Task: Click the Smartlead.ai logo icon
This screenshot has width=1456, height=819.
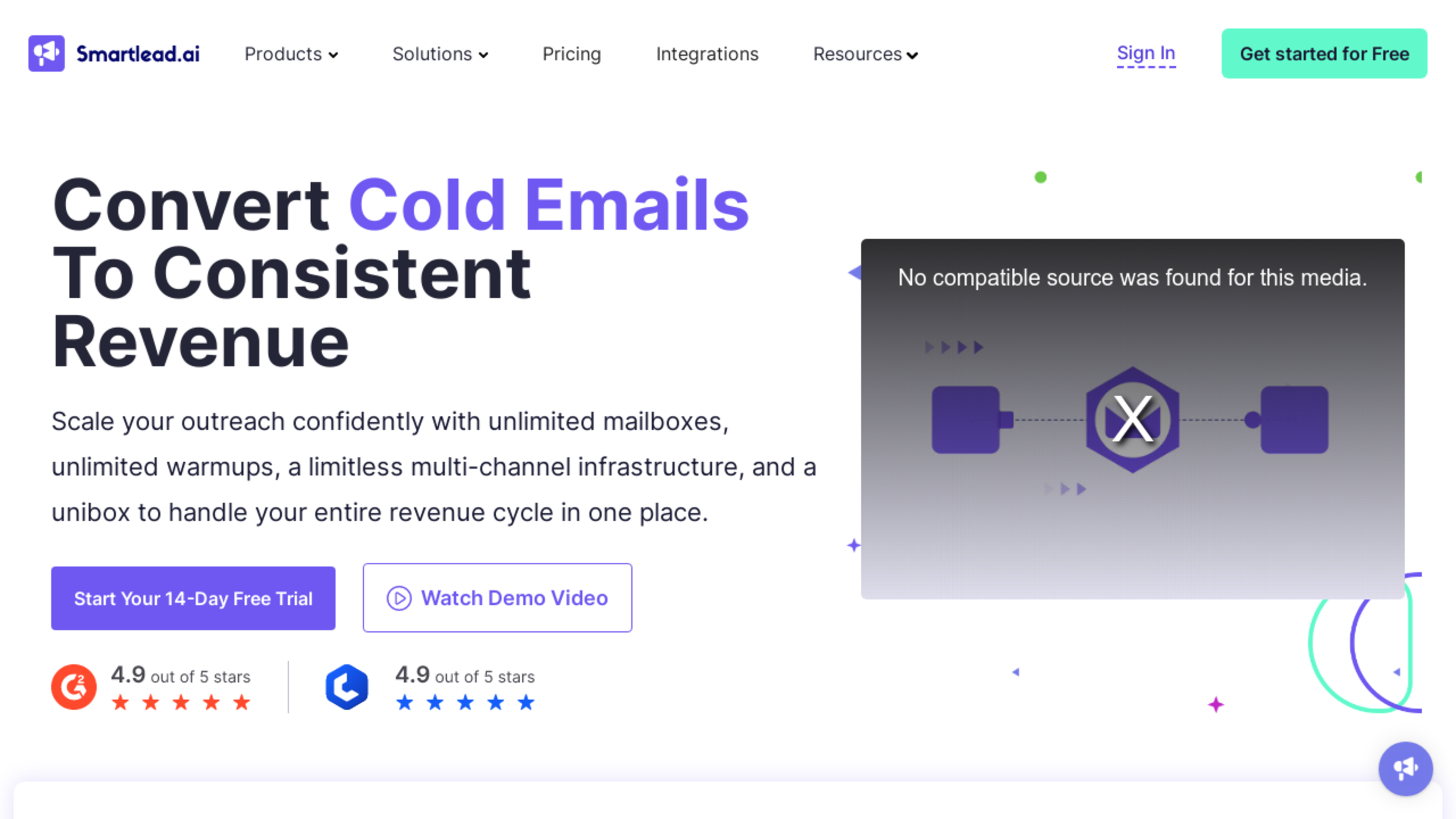Action: pyautogui.click(x=46, y=54)
